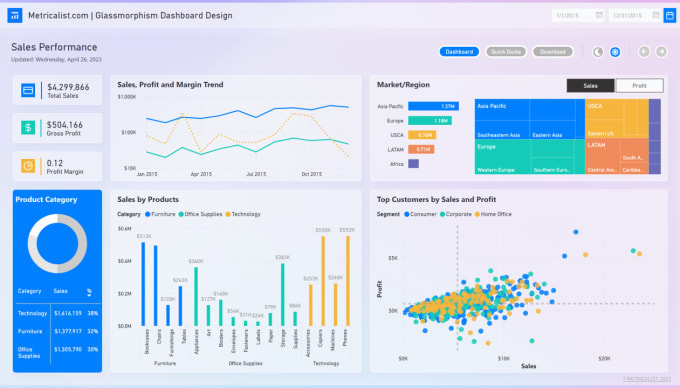Select the Europe bar 1.18M
The width and height of the screenshot is (680, 388).
[x=430, y=121]
